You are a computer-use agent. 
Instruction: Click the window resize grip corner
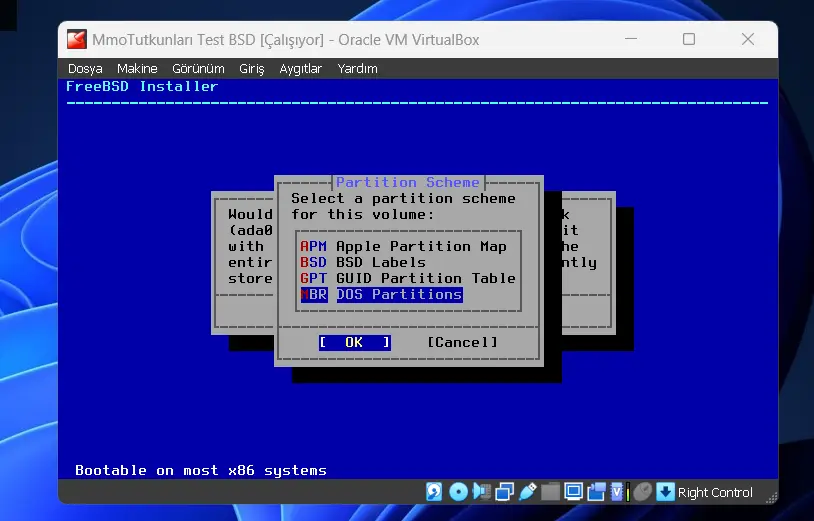coord(772,498)
